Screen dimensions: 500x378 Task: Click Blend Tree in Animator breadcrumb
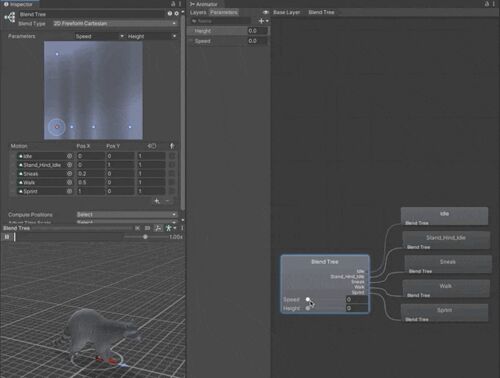click(x=321, y=12)
